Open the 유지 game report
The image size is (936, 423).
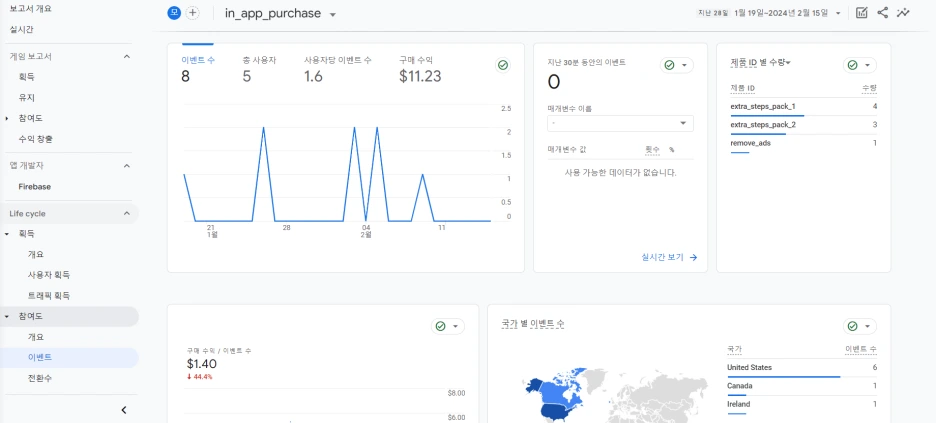[26, 98]
